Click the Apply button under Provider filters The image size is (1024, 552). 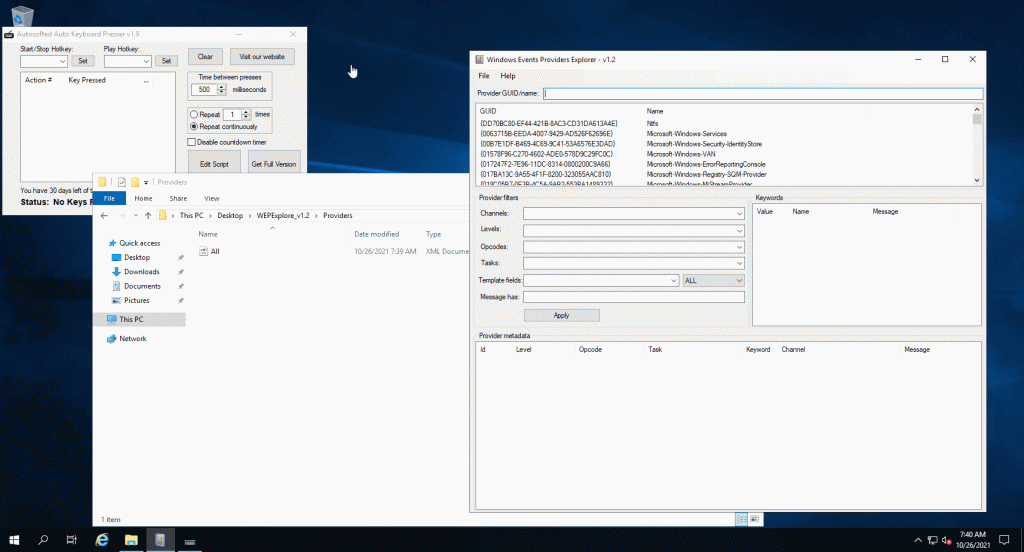tap(561, 315)
